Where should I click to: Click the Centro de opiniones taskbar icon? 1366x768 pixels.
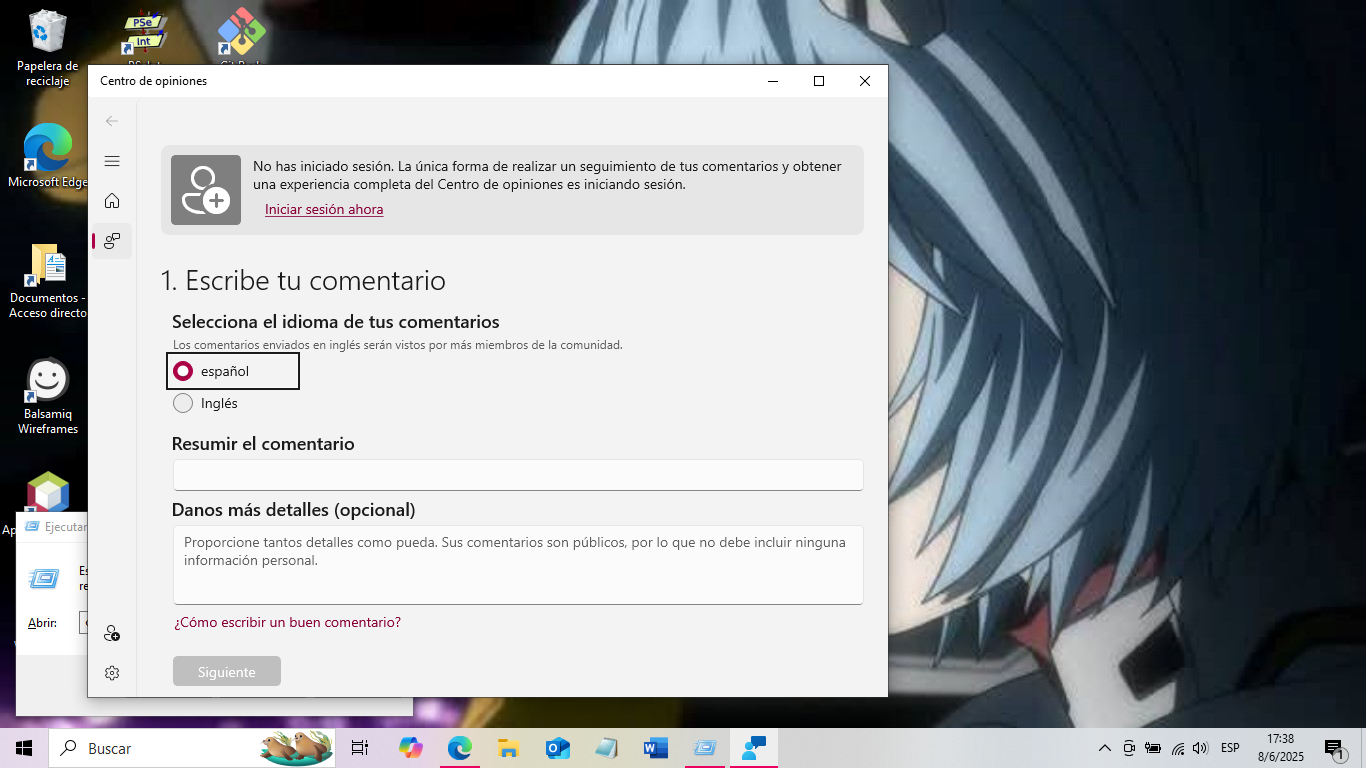[754, 748]
